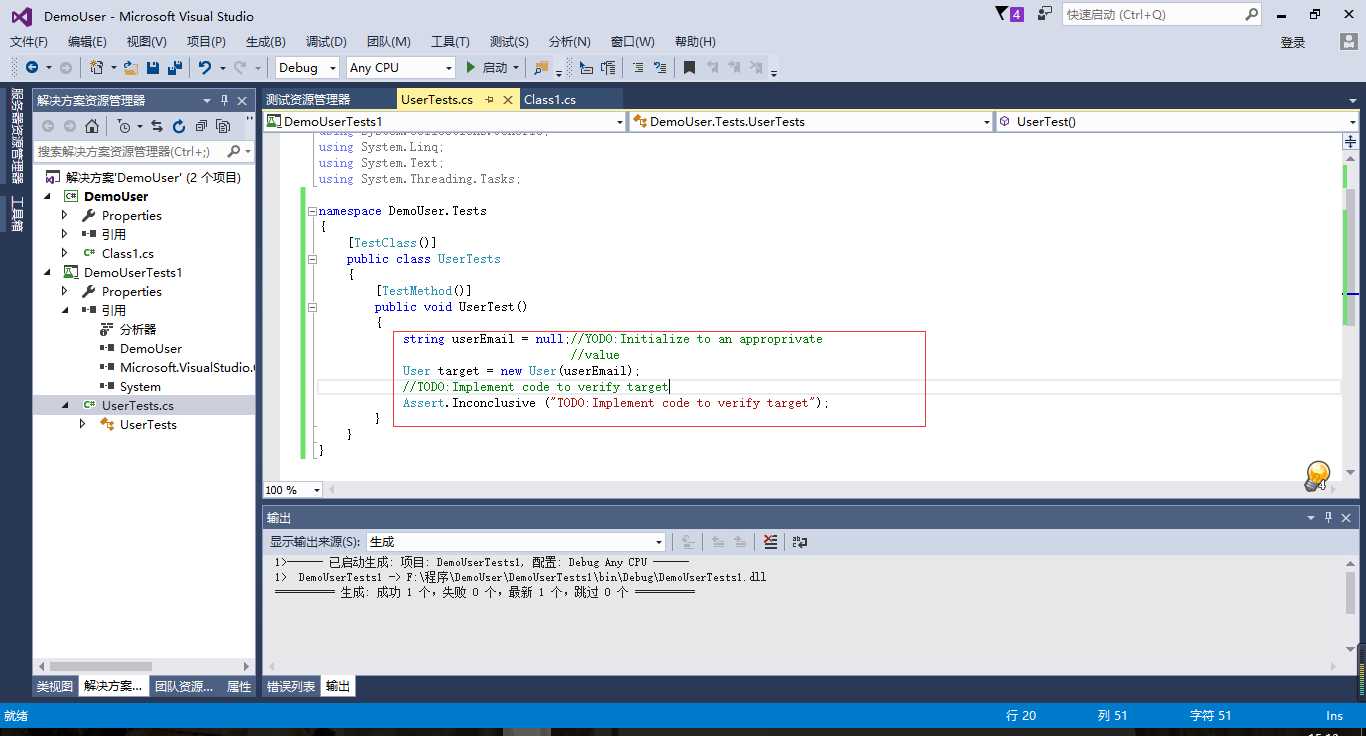Expand Properties under DemoUser project
The image size is (1366, 736).
click(x=65, y=216)
